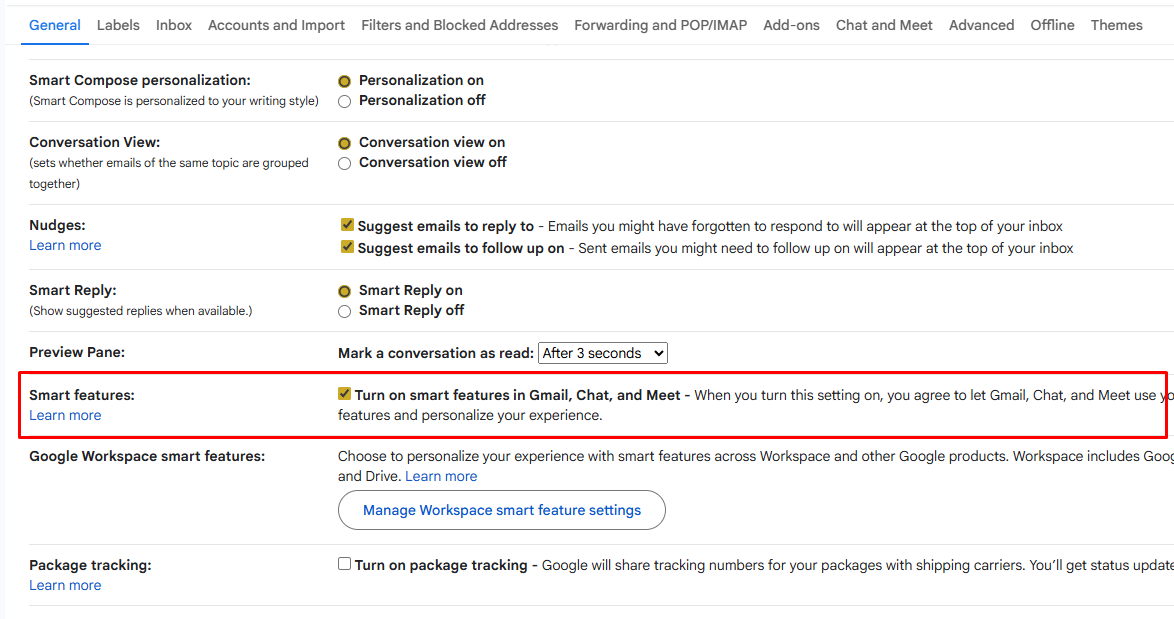Open the Filters and Blocked Addresses tab
This screenshot has width=1174, height=619.
coord(460,25)
